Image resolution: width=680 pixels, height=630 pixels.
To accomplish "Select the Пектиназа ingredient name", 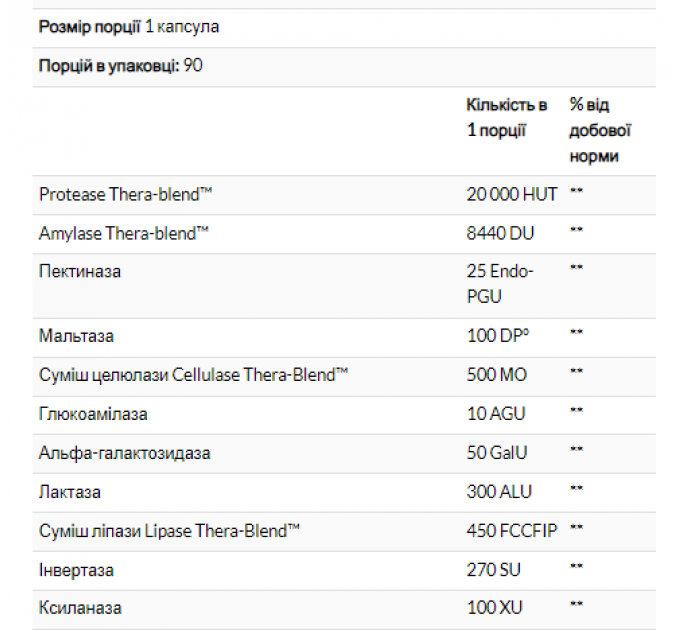I will click(x=80, y=271).
